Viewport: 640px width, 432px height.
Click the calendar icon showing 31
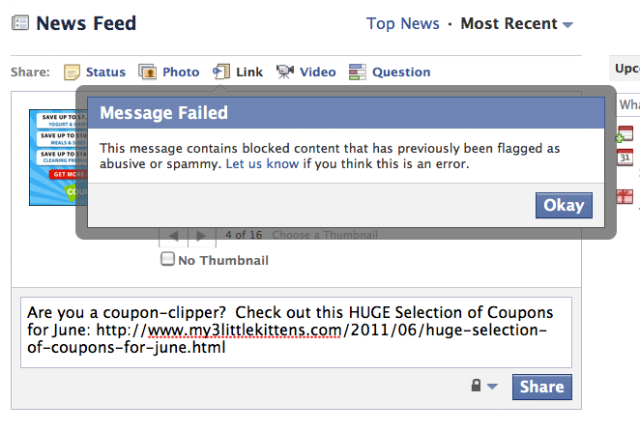tap(625, 157)
